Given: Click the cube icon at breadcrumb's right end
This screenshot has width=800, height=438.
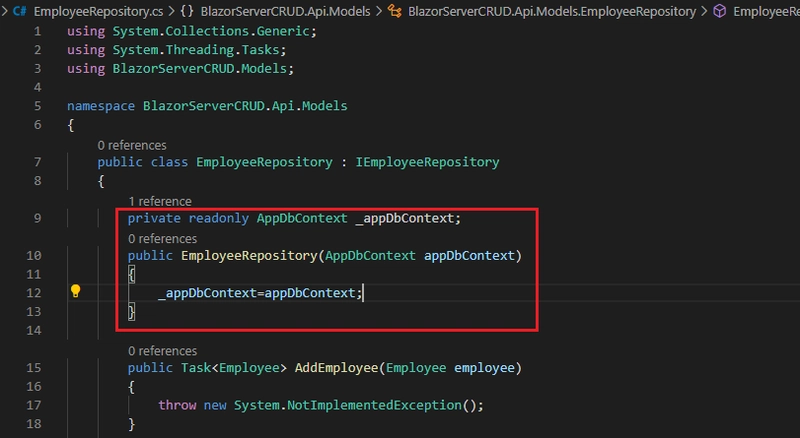Looking at the screenshot, I should coord(718,11).
